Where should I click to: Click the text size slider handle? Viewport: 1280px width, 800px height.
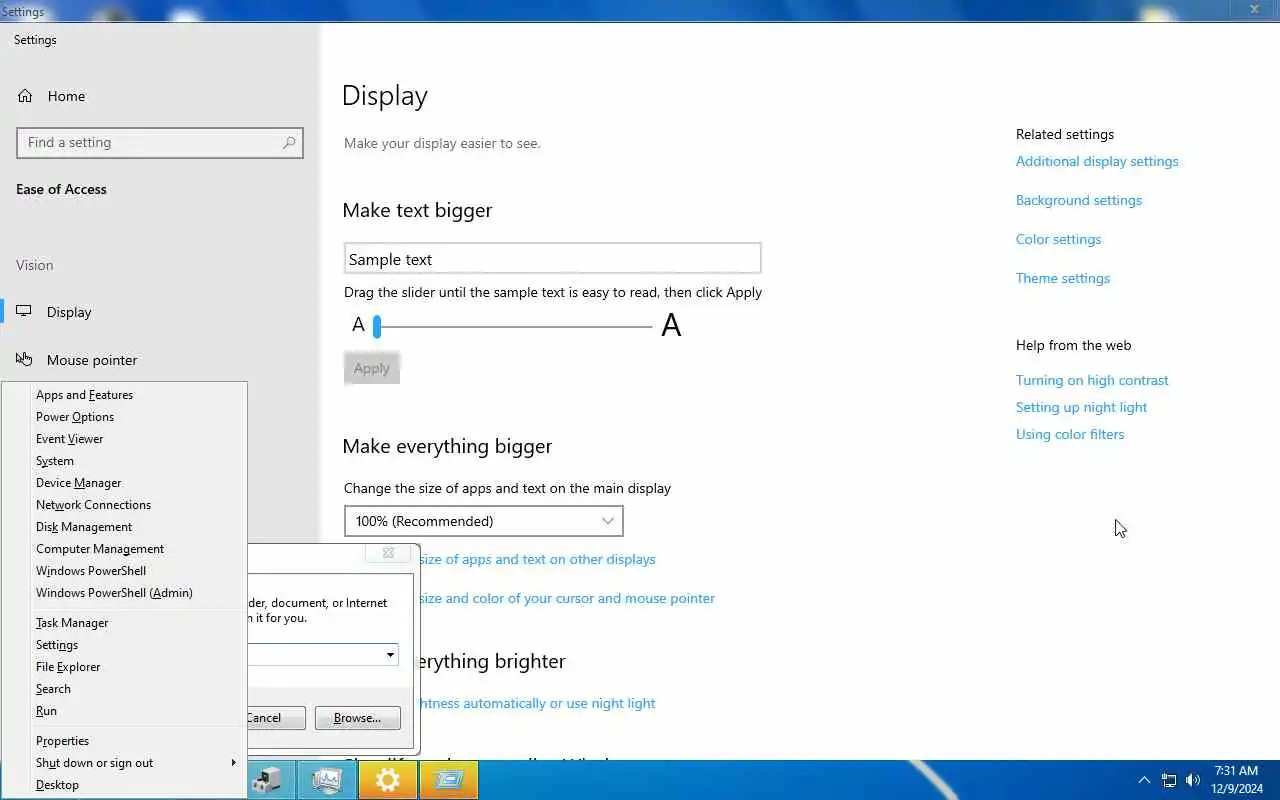coord(377,326)
